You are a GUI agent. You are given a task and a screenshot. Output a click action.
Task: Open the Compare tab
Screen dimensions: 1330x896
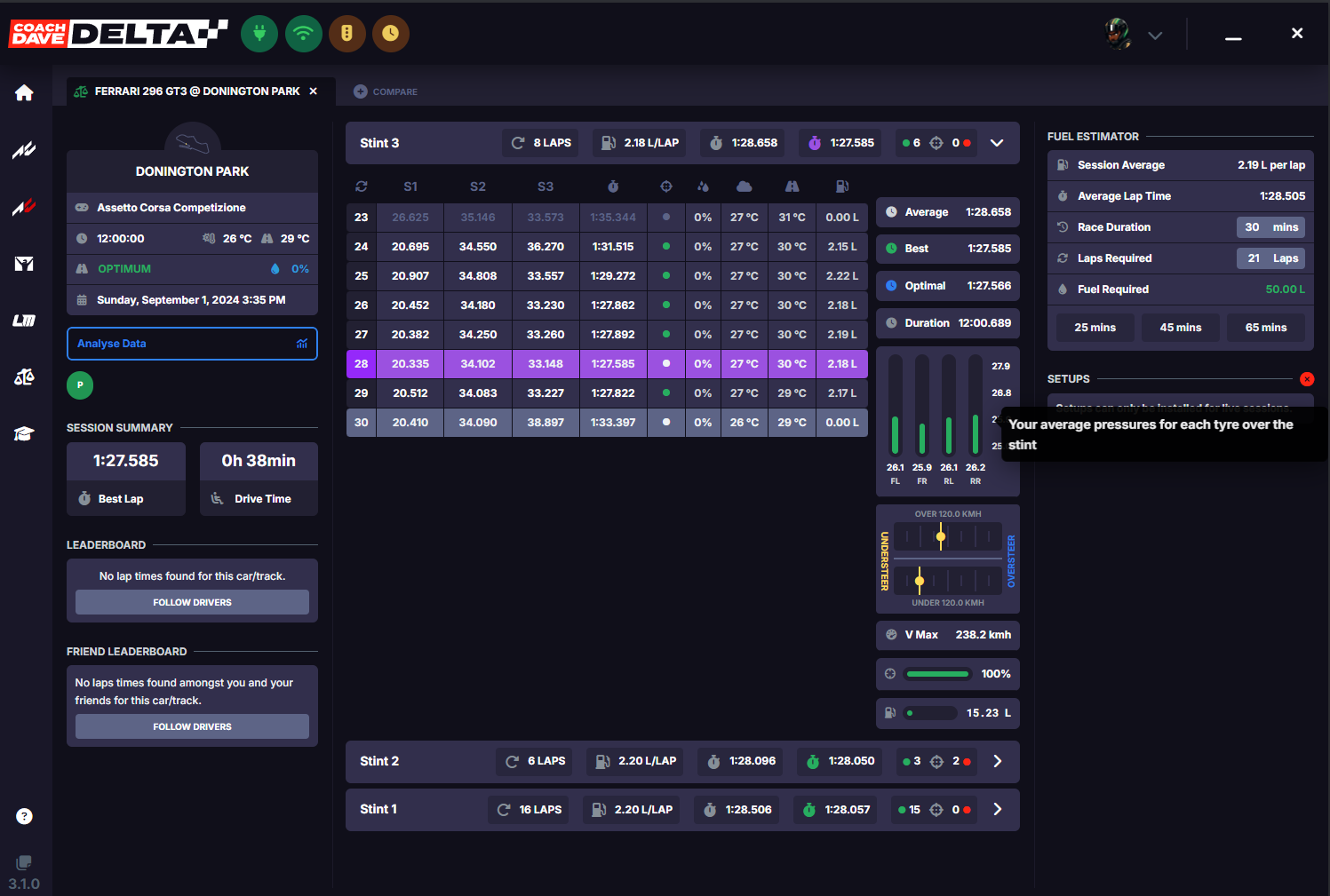386,91
